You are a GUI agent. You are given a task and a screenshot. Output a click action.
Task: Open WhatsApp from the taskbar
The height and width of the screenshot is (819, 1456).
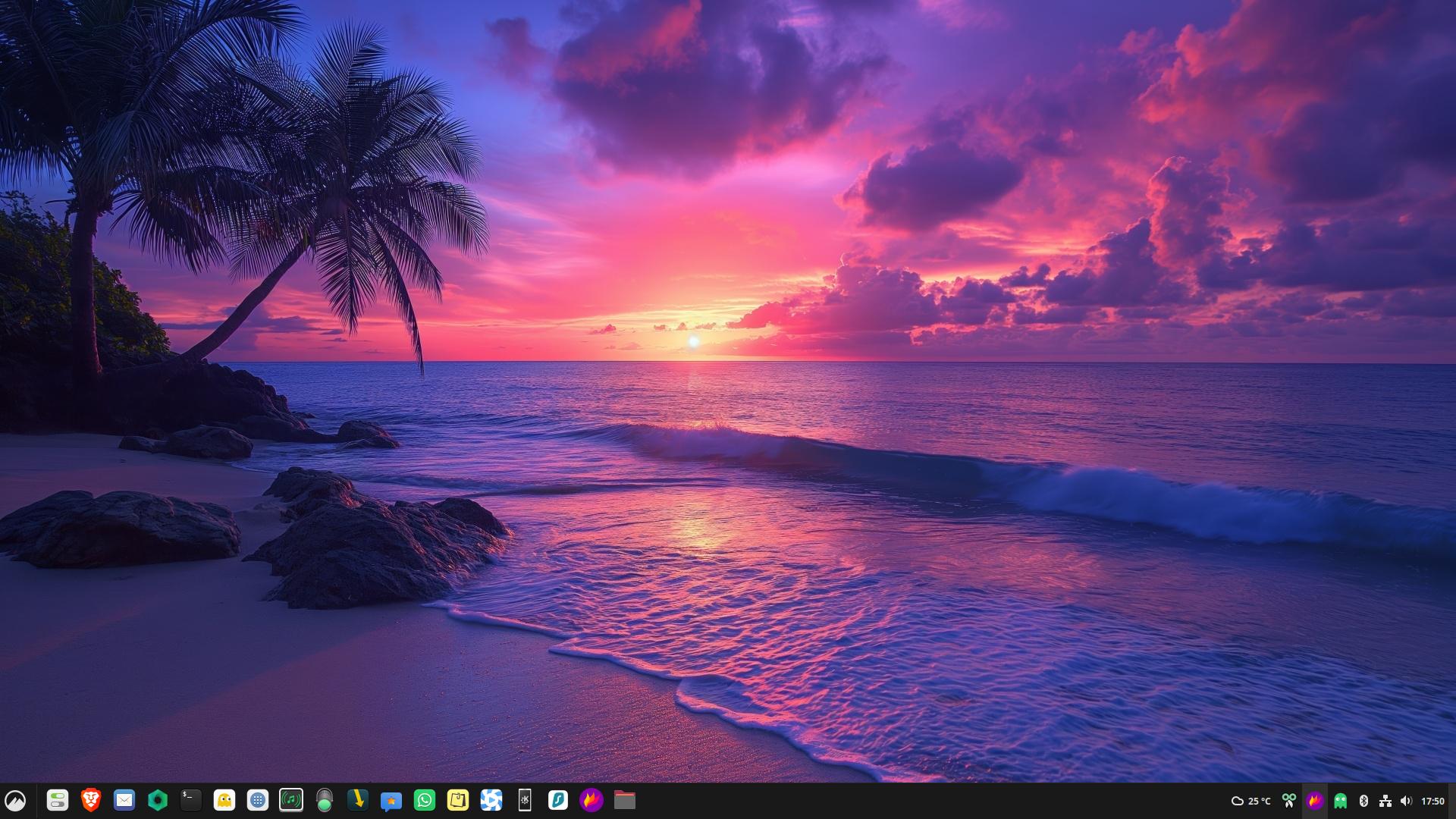[x=425, y=800]
